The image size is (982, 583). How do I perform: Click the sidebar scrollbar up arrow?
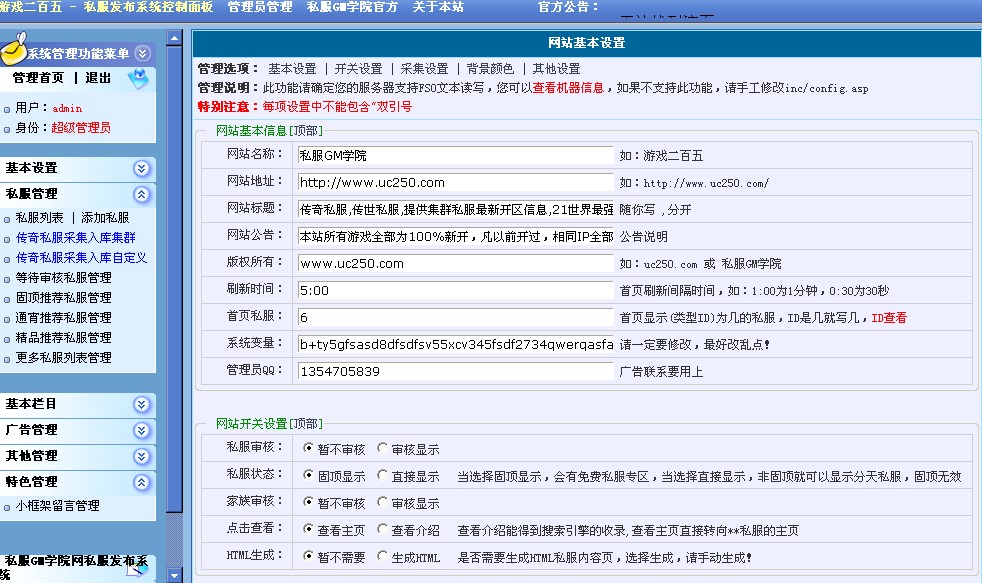(173, 37)
